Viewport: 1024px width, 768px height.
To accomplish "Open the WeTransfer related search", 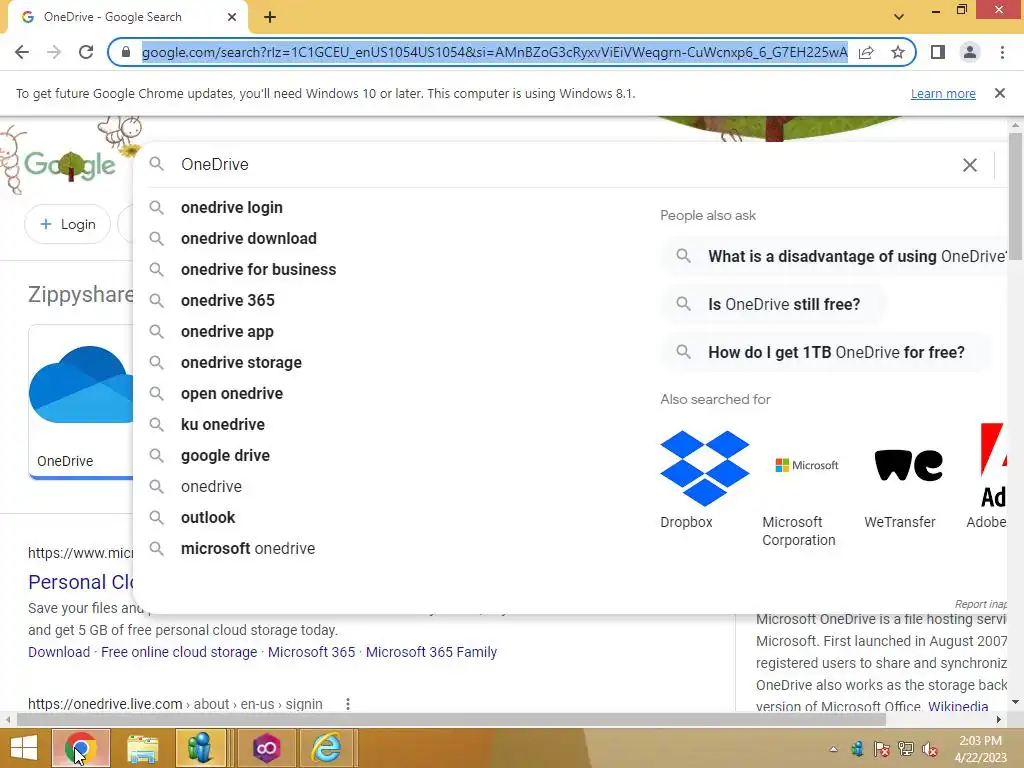I will pos(908,479).
